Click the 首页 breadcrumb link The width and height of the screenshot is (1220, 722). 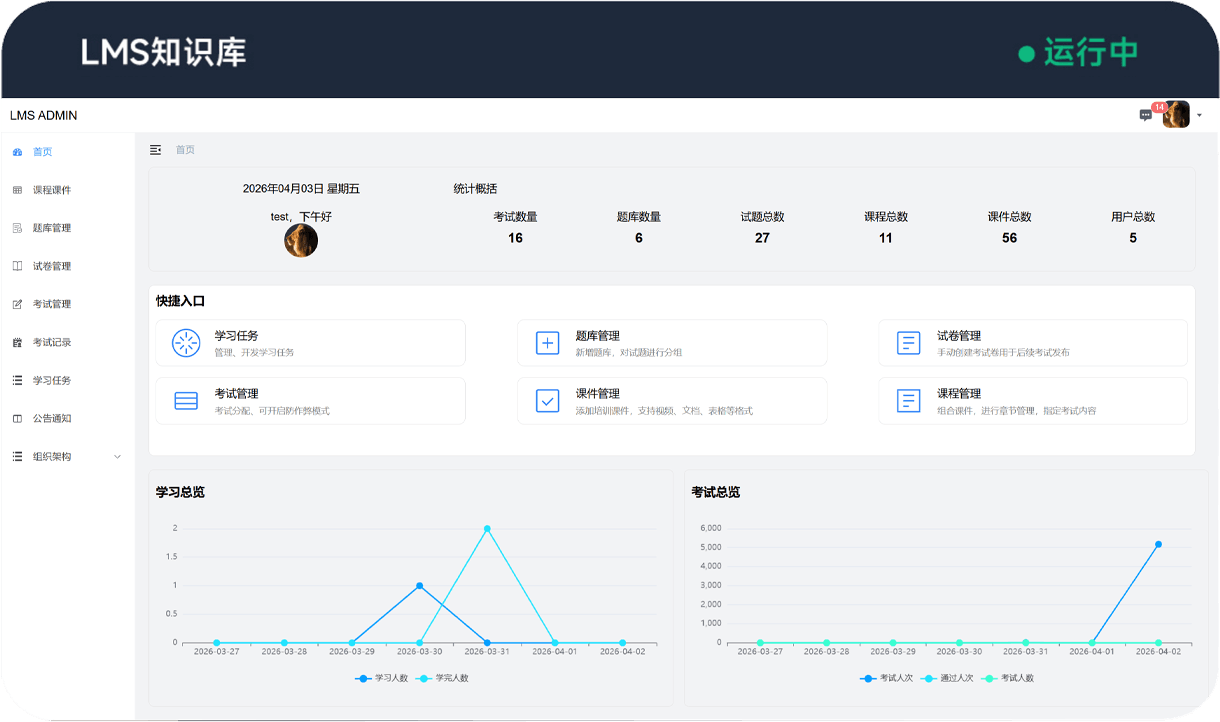(x=185, y=150)
